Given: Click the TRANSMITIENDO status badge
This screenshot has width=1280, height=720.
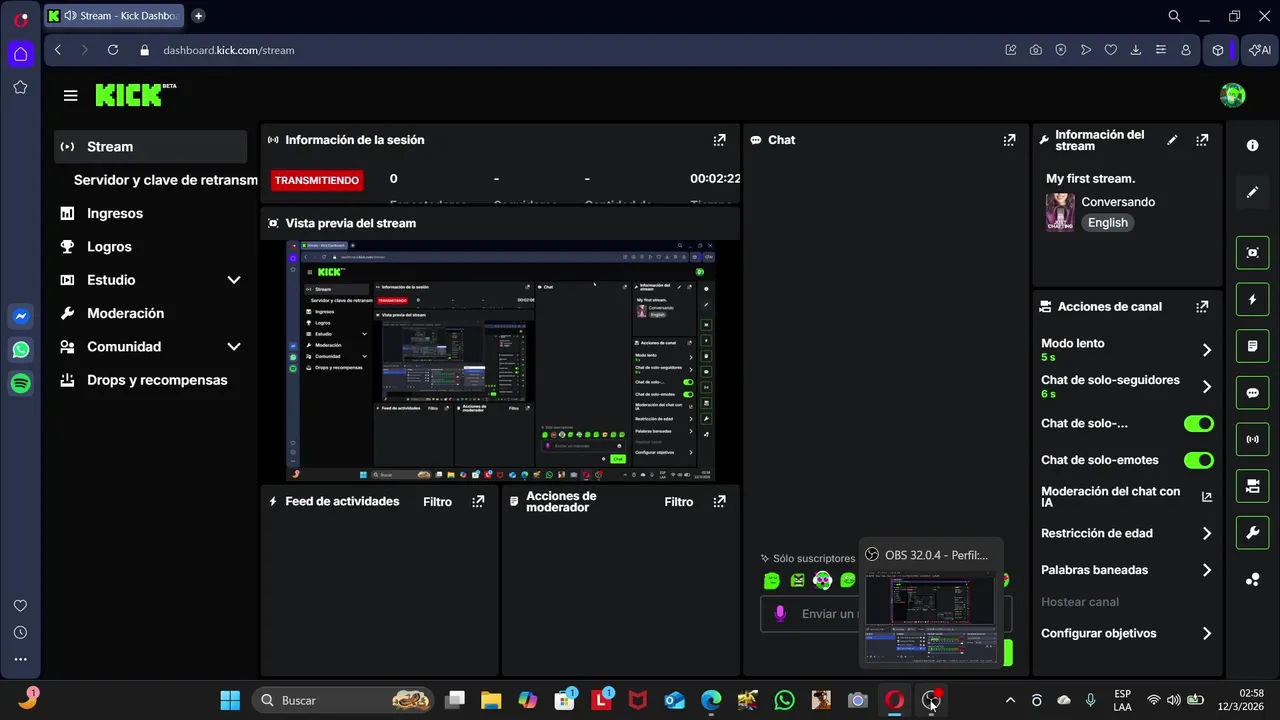Looking at the screenshot, I should coord(316,180).
